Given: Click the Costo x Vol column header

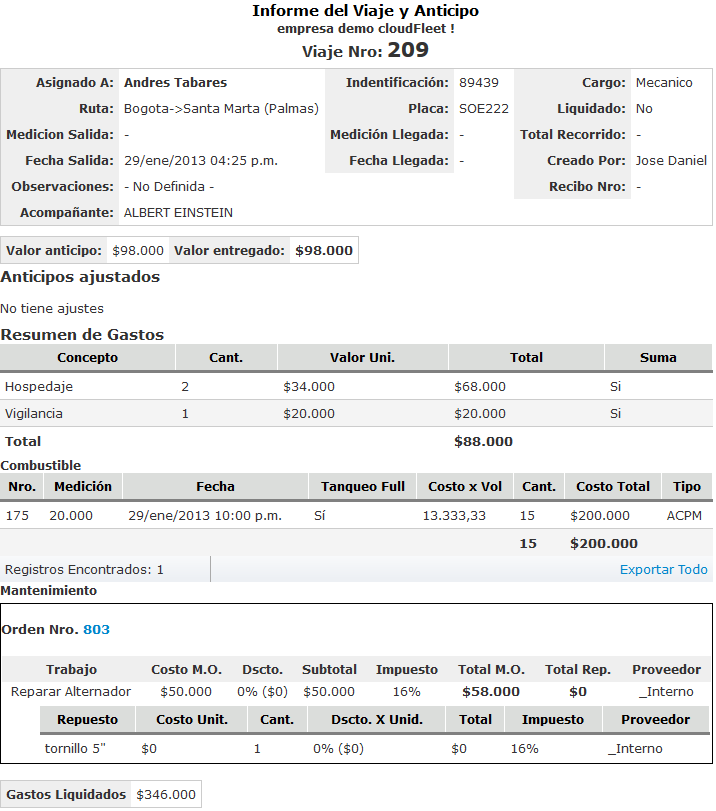Looking at the screenshot, I should tap(465, 487).
